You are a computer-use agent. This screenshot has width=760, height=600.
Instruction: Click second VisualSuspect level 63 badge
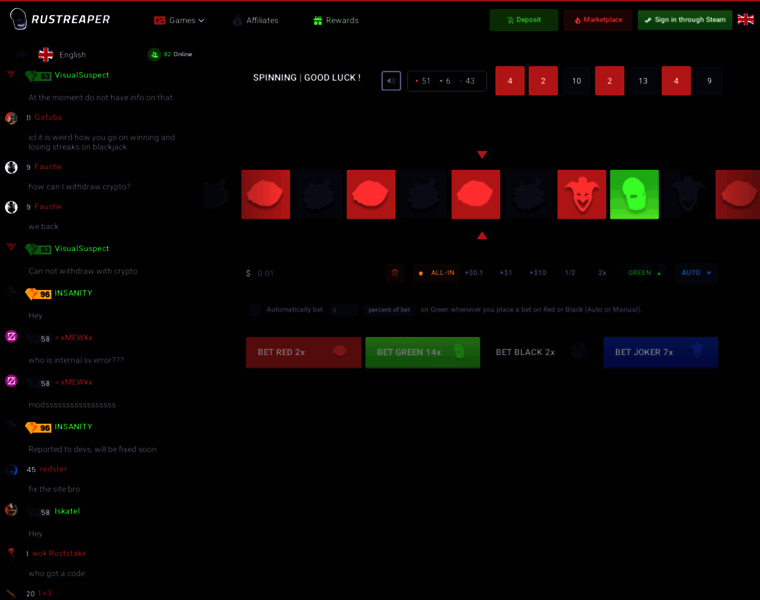click(x=38, y=249)
